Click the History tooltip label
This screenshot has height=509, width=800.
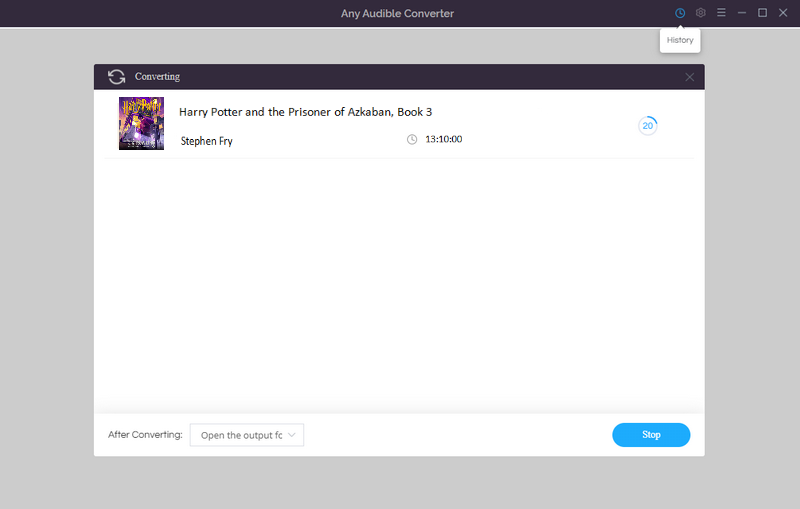[680, 40]
